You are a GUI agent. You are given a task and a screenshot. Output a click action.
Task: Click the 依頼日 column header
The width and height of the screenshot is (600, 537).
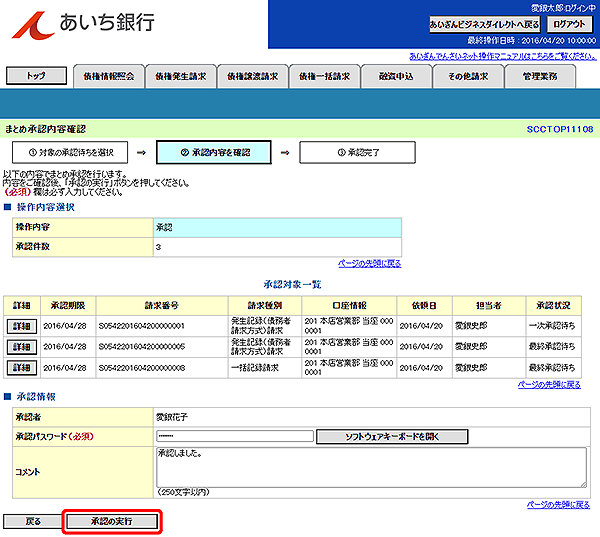pos(424,305)
